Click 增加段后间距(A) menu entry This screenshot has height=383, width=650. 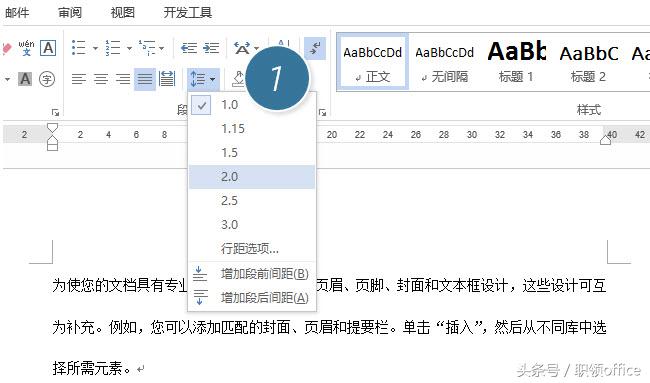tap(252, 298)
